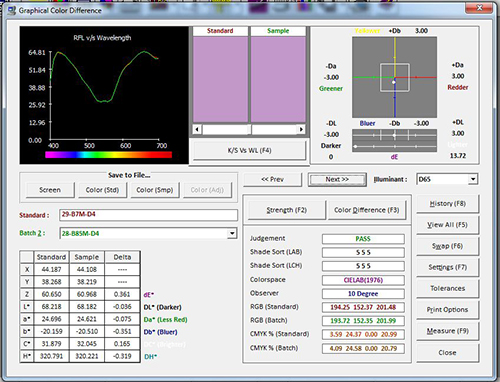
Task: Close the Graphical Color Difference window
Action: 479,8
